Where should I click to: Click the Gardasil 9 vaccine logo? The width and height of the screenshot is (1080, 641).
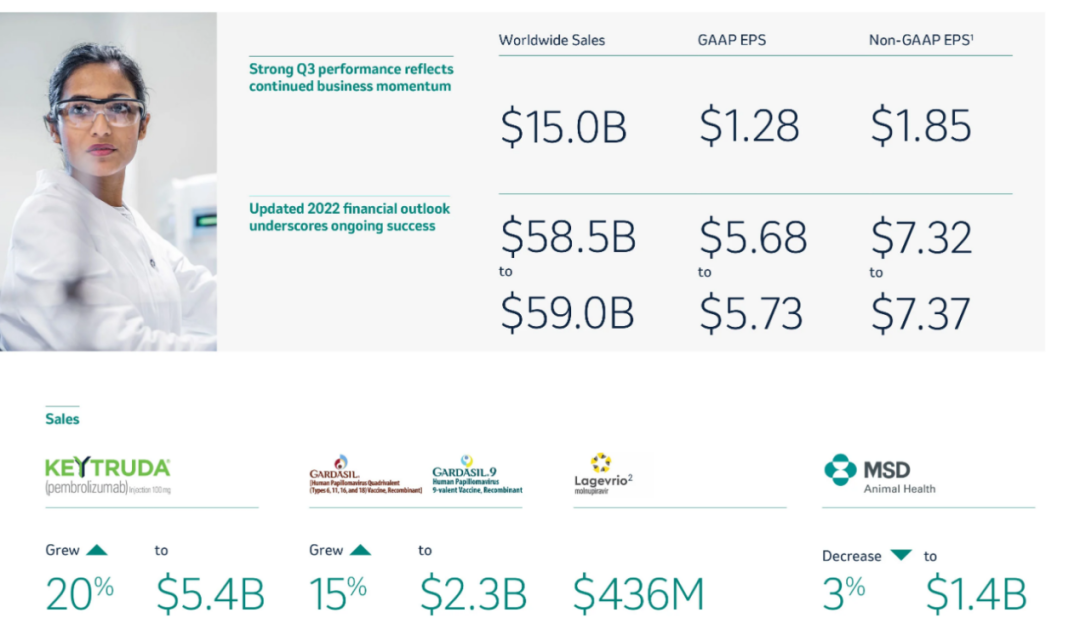(477, 474)
